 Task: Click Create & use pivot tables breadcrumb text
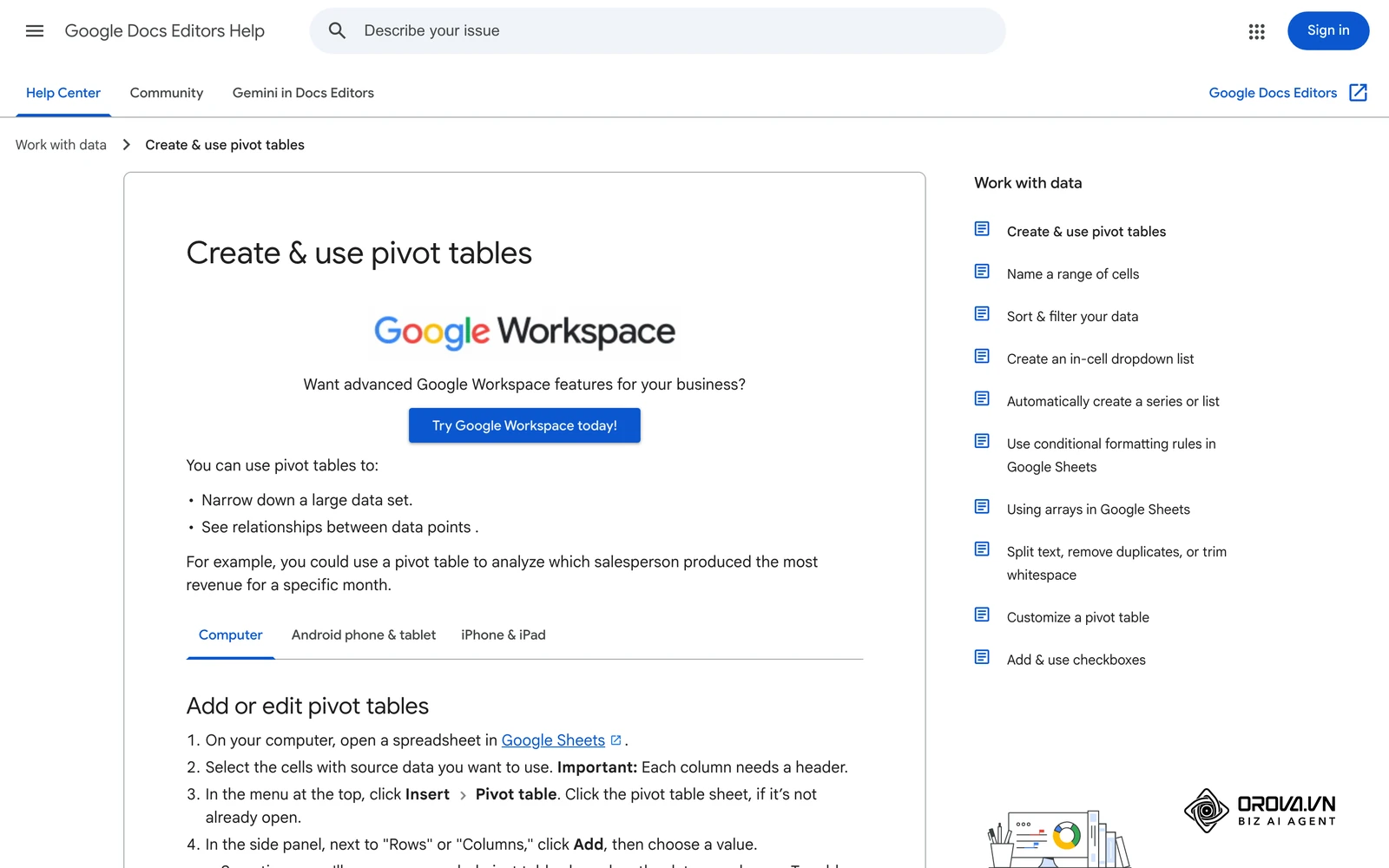(x=225, y=145)
